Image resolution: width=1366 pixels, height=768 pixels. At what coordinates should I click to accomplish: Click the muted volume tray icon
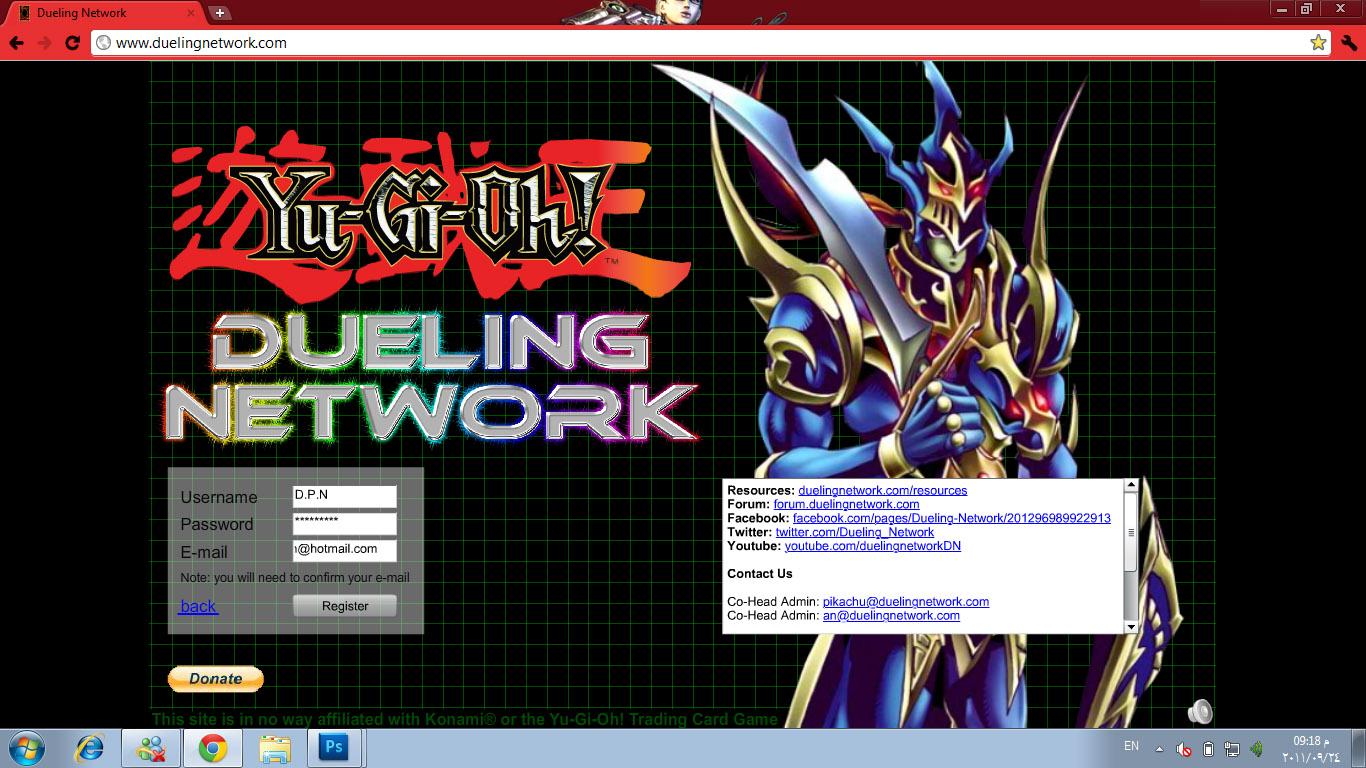(1184, 748)
